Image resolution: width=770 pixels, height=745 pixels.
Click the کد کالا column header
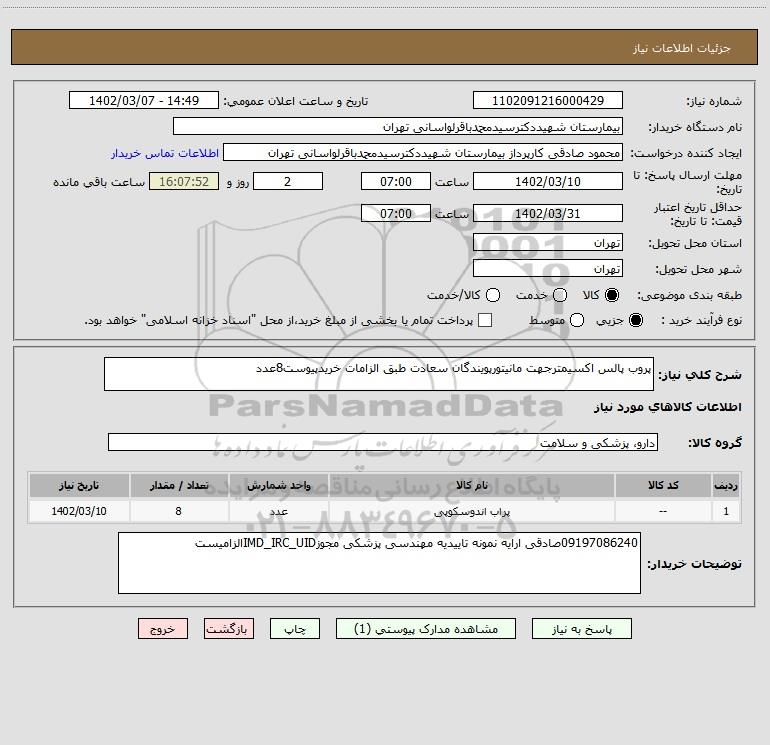663,485
